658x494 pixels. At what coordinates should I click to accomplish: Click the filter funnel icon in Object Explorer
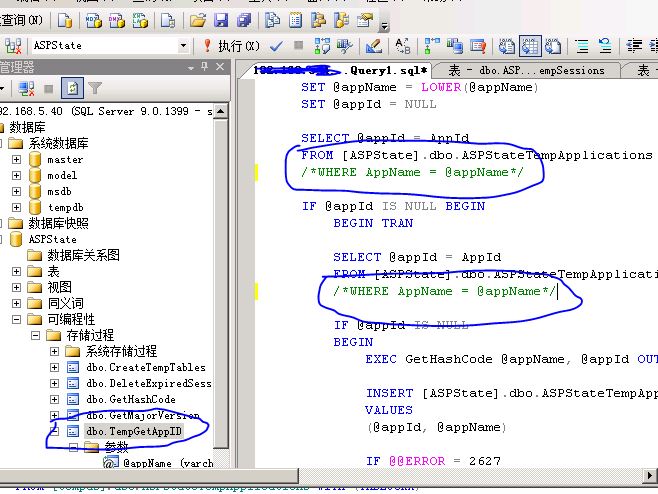[95, 88]
